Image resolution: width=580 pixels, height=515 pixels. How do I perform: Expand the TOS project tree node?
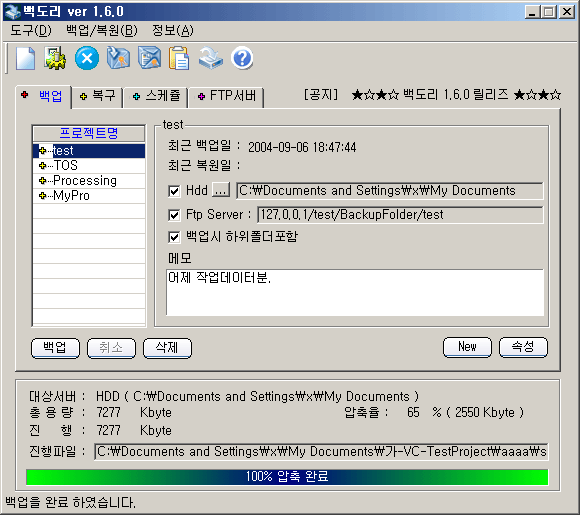pyautogui.click(x=43, y=165)
